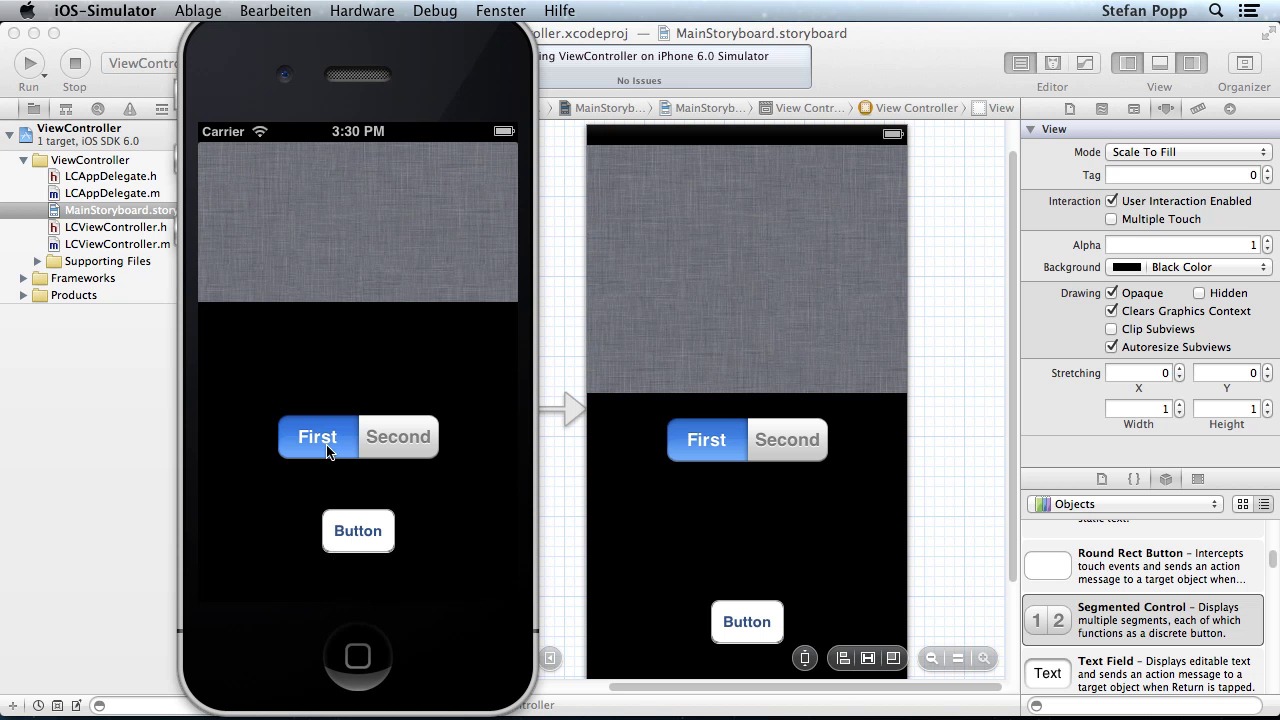Toggle the Utilities pane view icon
This screenshot has height=720, width=1280.
tap(1192, 63)
